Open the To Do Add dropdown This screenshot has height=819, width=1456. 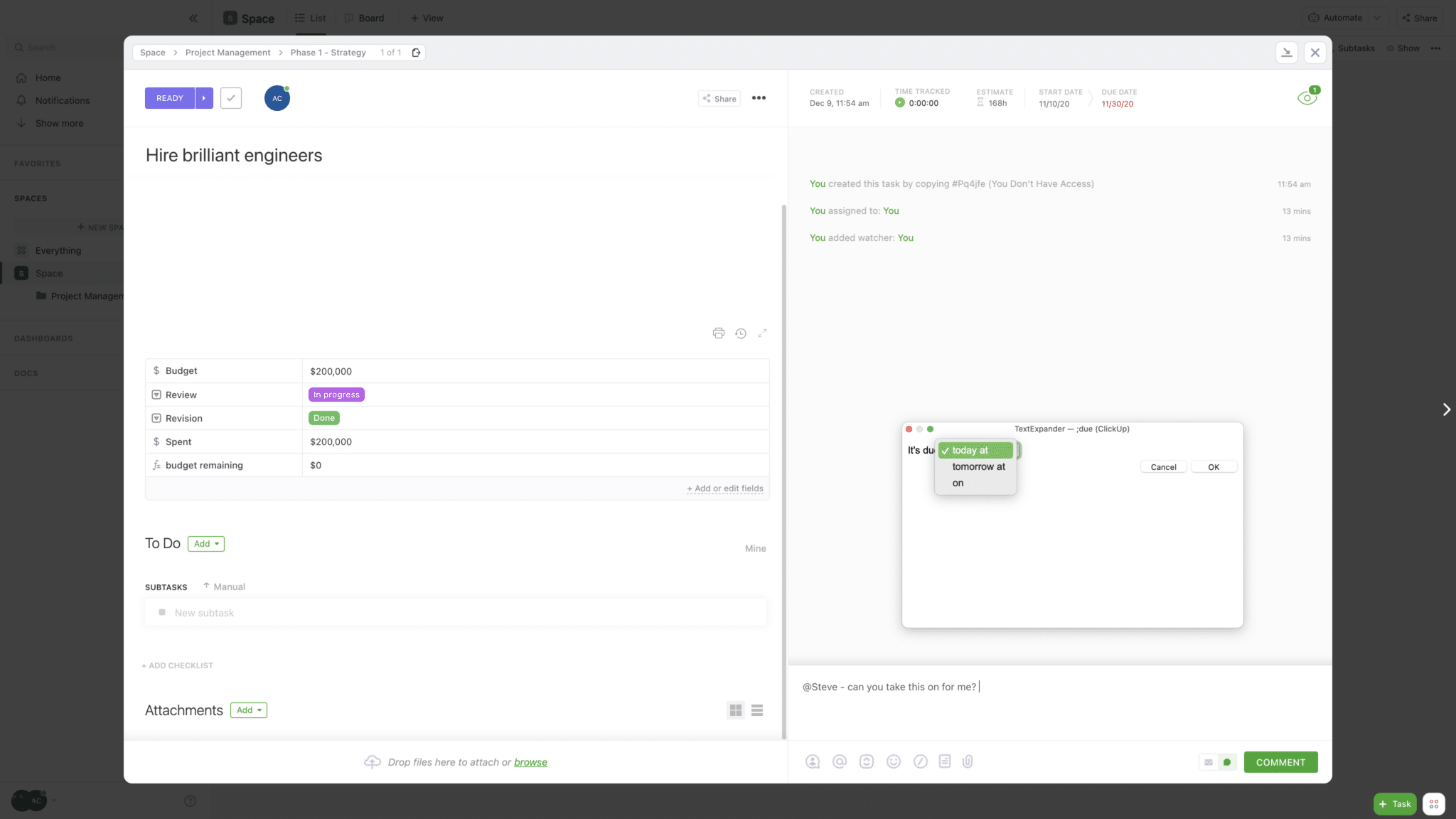pos(206,544)
